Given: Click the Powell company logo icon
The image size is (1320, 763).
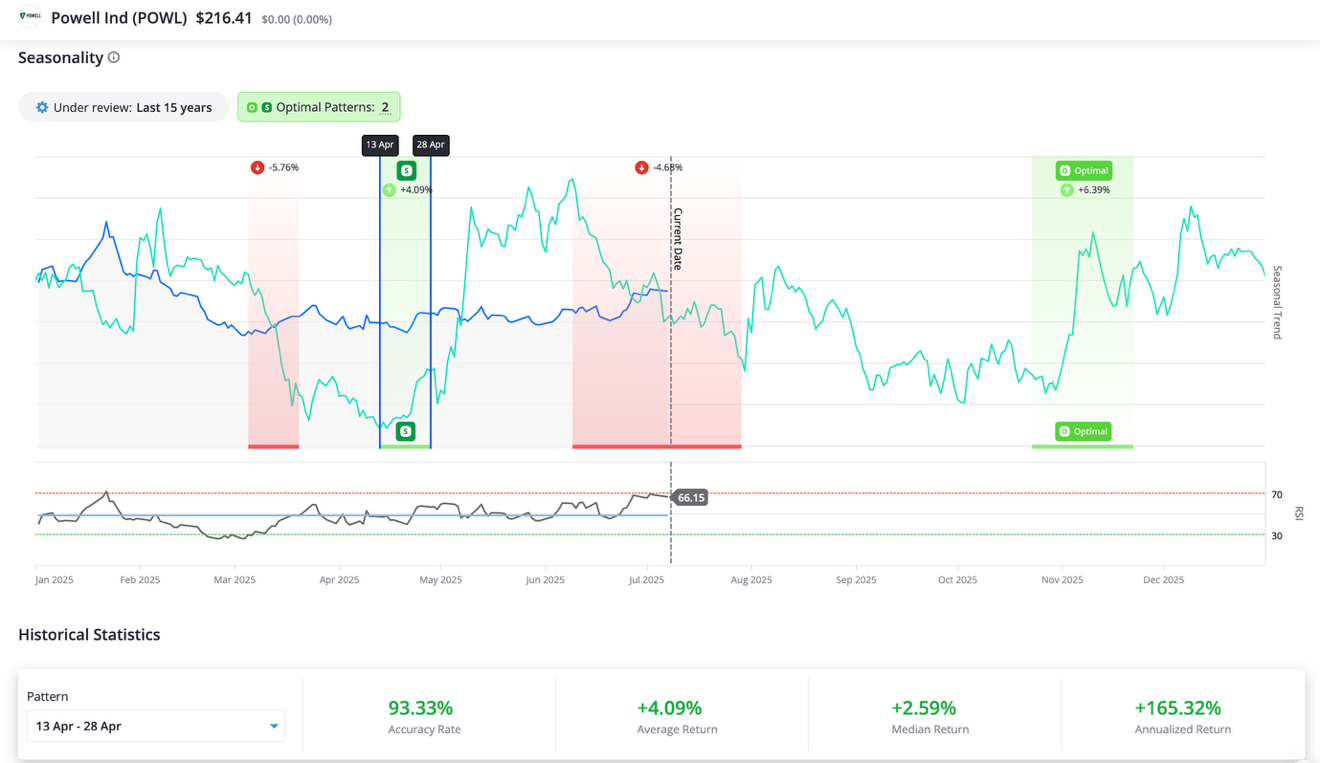Looking at the screenshot, I should coord(30,16).
